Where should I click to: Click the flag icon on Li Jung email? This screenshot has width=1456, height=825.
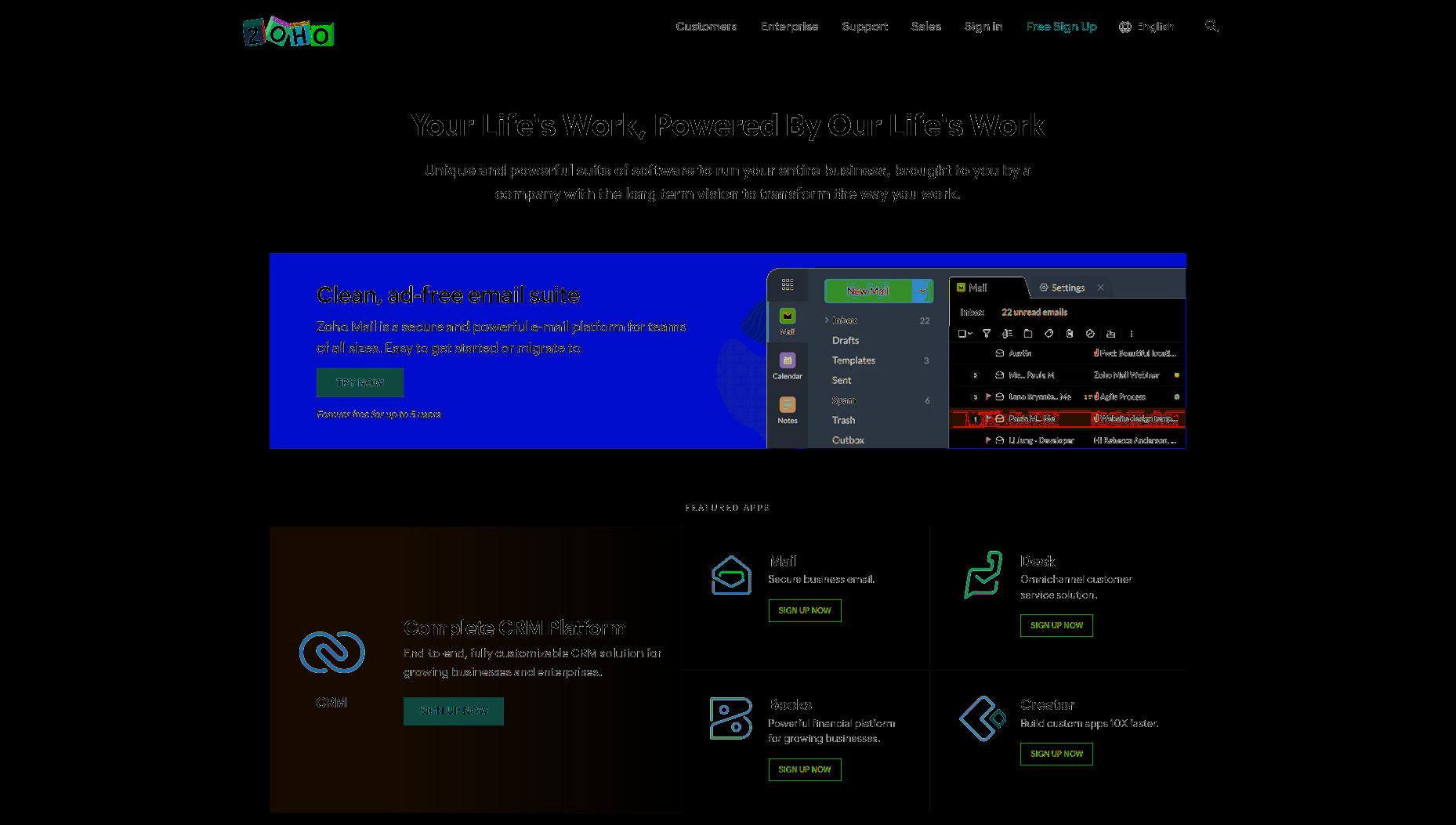[988, 440]
